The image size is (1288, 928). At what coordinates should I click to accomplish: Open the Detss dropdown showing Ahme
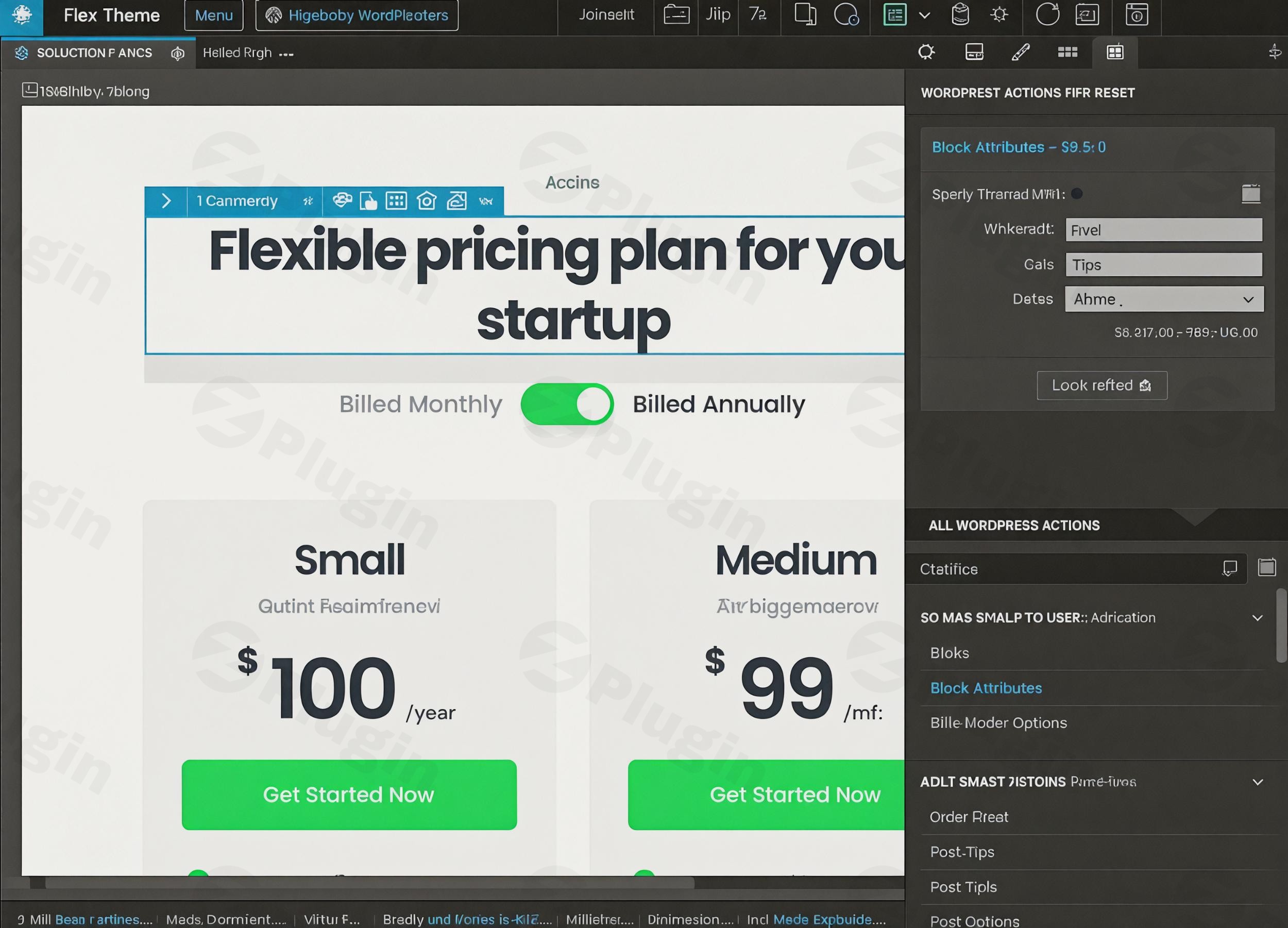pos(1164,299)
